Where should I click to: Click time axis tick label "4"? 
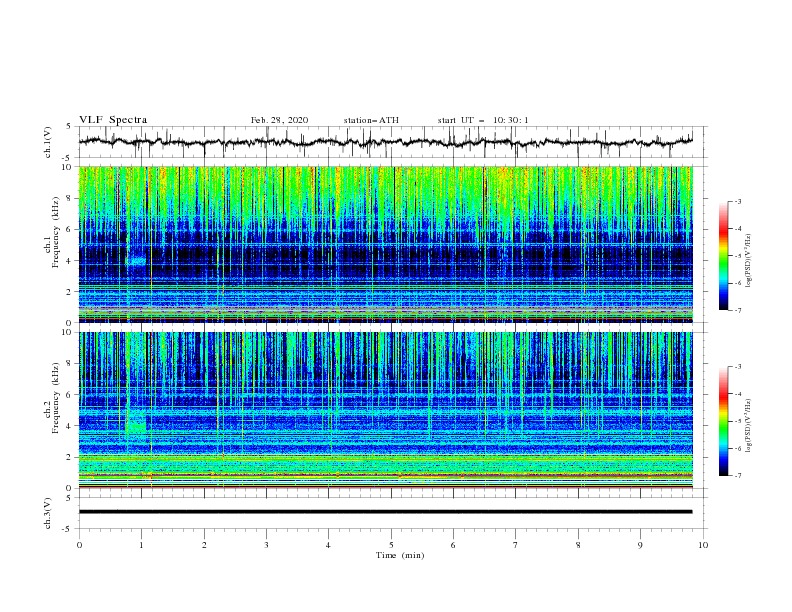pos(328,545)
